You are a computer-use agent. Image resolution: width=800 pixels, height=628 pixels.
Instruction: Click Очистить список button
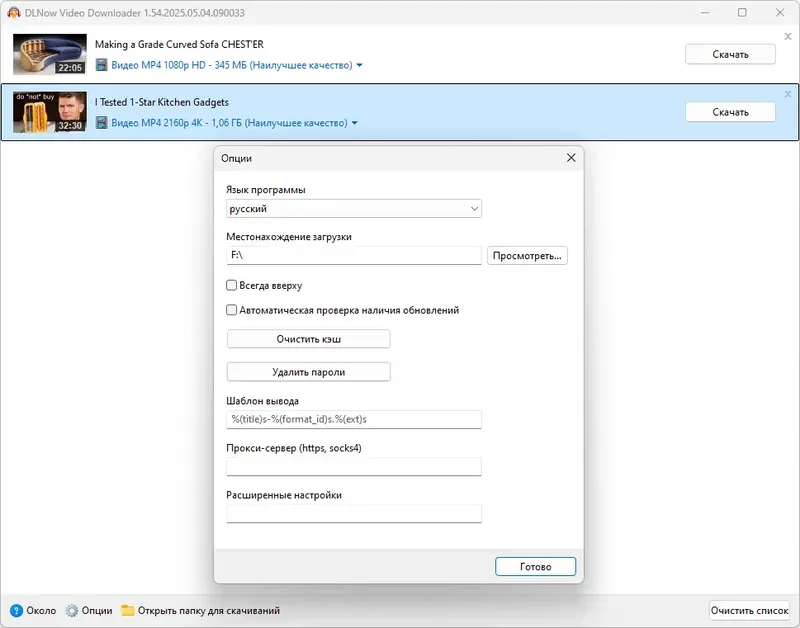(x=749, y=611)
